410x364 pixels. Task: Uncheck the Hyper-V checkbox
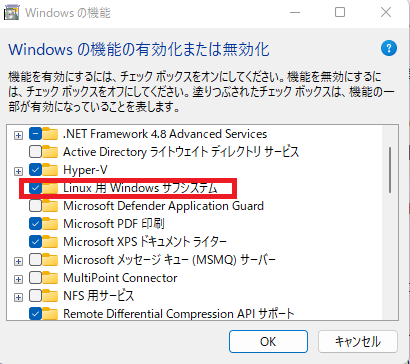point(35,170)
